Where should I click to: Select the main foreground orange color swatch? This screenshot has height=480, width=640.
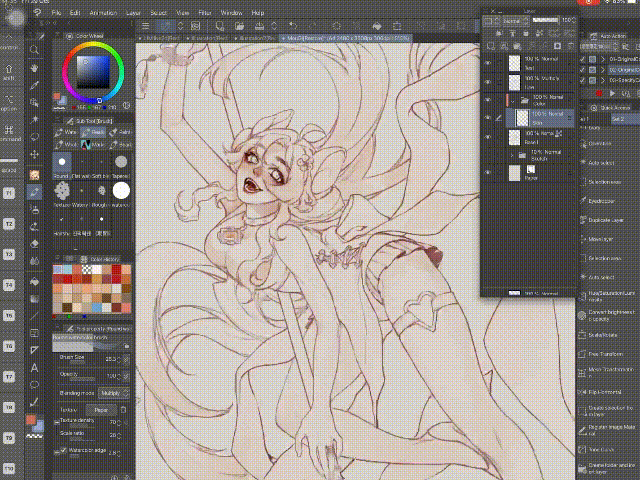tap(31, 420)
